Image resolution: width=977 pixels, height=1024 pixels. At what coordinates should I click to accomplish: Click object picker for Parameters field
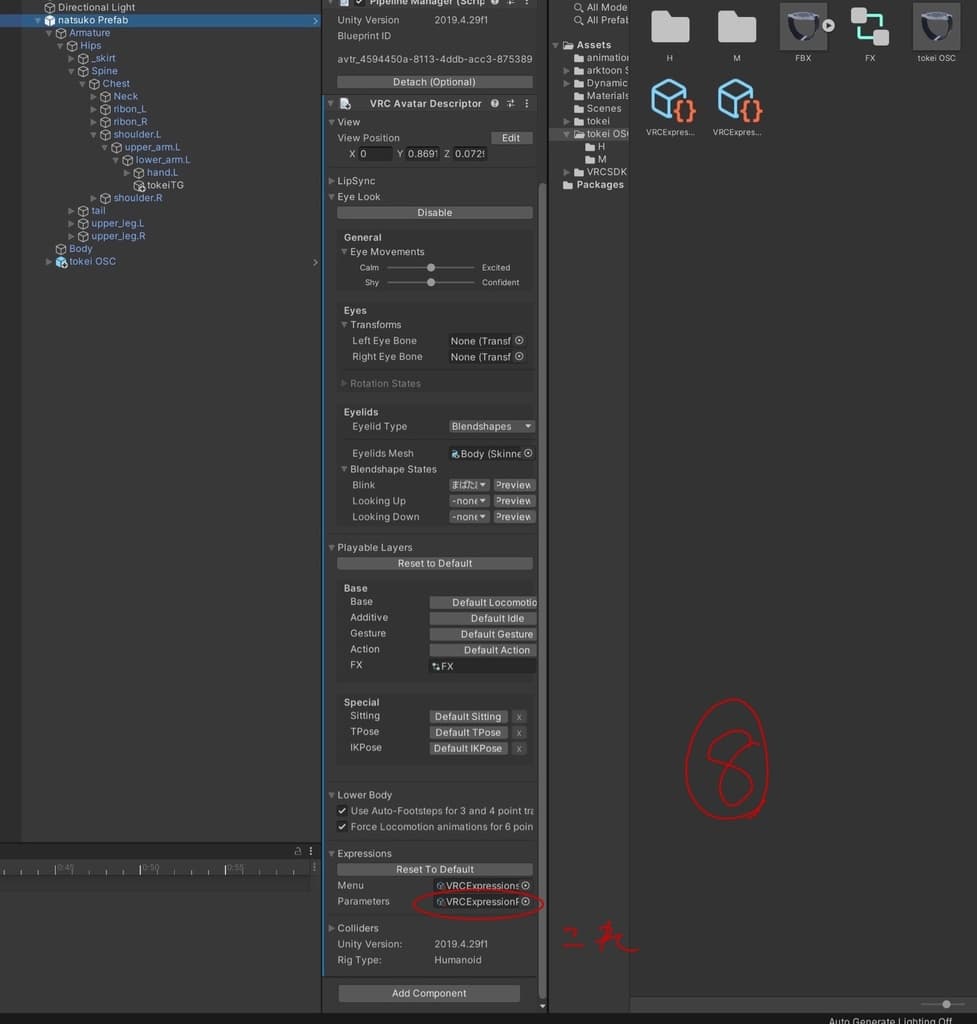[525, 902]
